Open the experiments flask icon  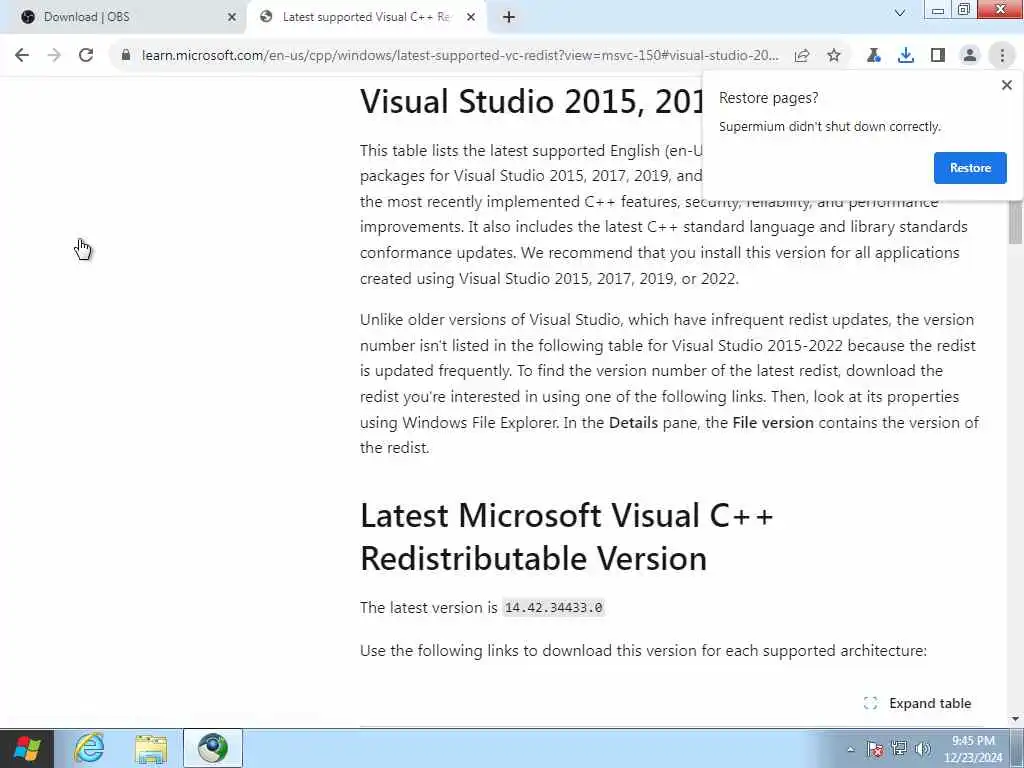coord(874,56)
